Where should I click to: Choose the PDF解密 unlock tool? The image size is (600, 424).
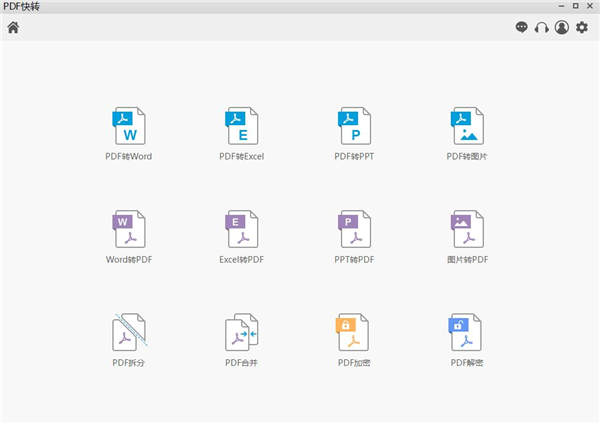pyautogui.click(x=465, y=332)
